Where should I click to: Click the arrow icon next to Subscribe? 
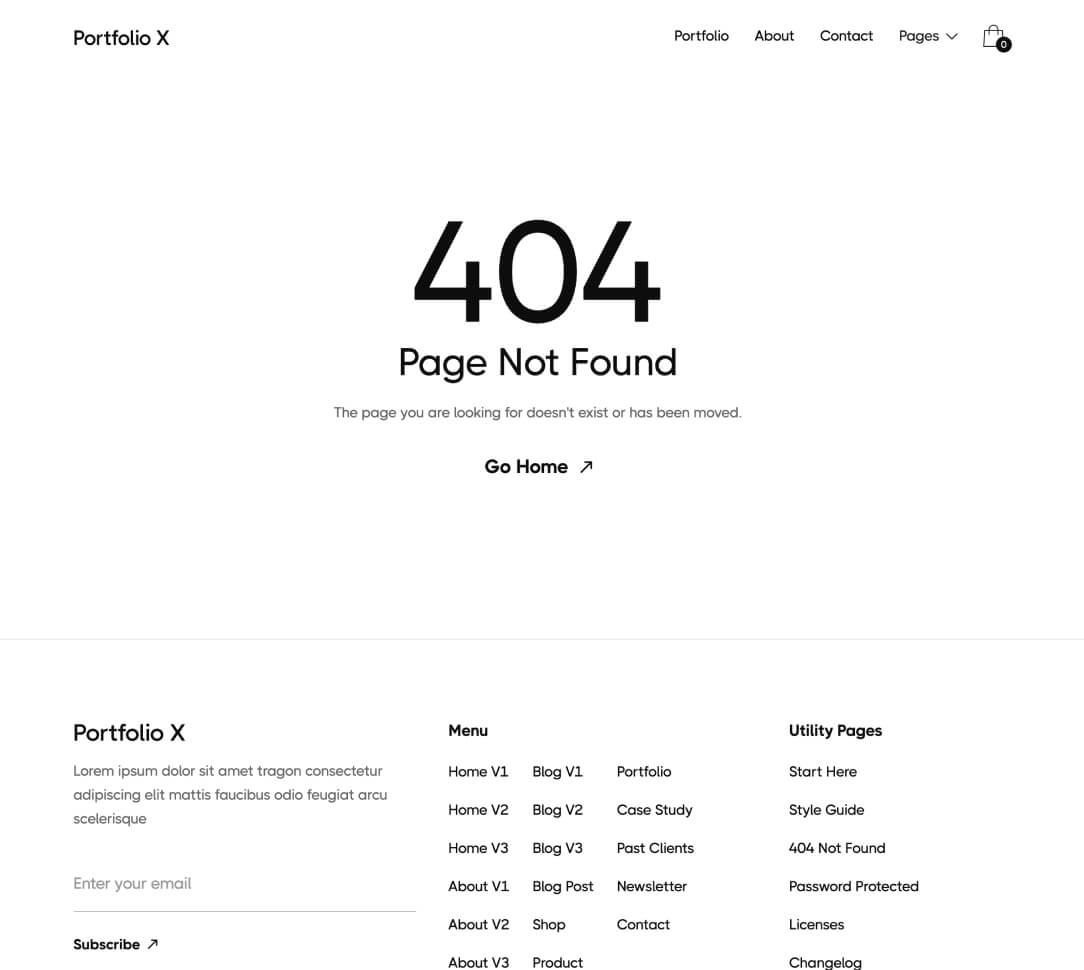(x=152, y=944)
